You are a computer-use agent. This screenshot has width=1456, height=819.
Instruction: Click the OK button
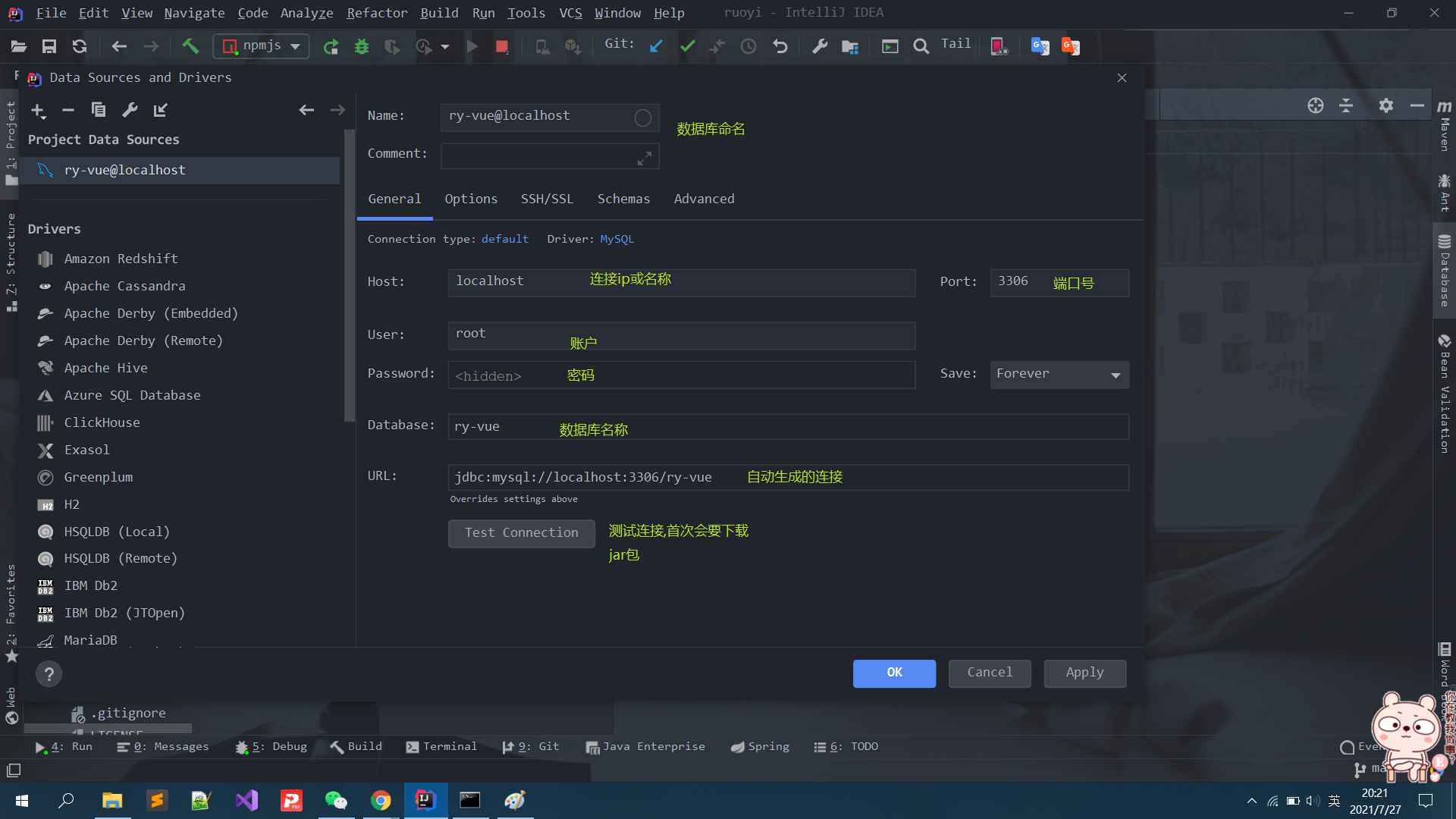tap(894, 673)
